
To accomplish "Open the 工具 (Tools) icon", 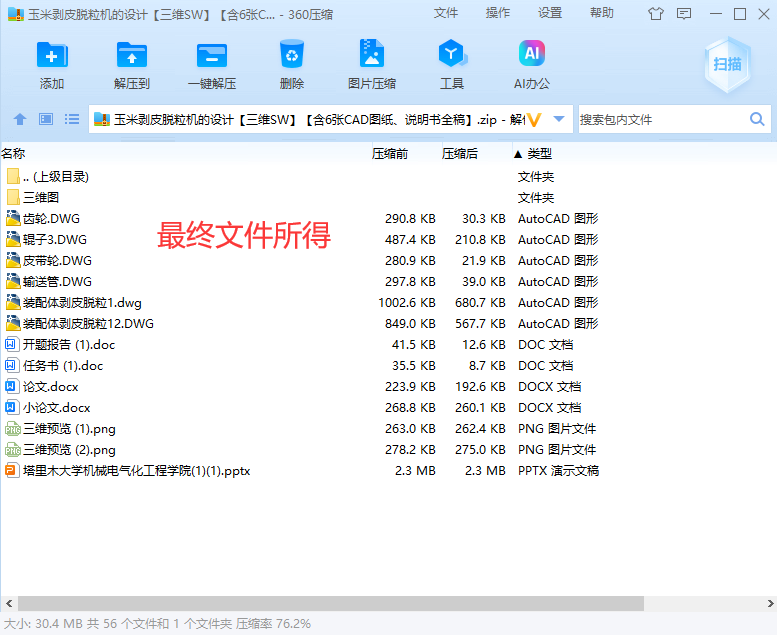I will pos(452,54).
